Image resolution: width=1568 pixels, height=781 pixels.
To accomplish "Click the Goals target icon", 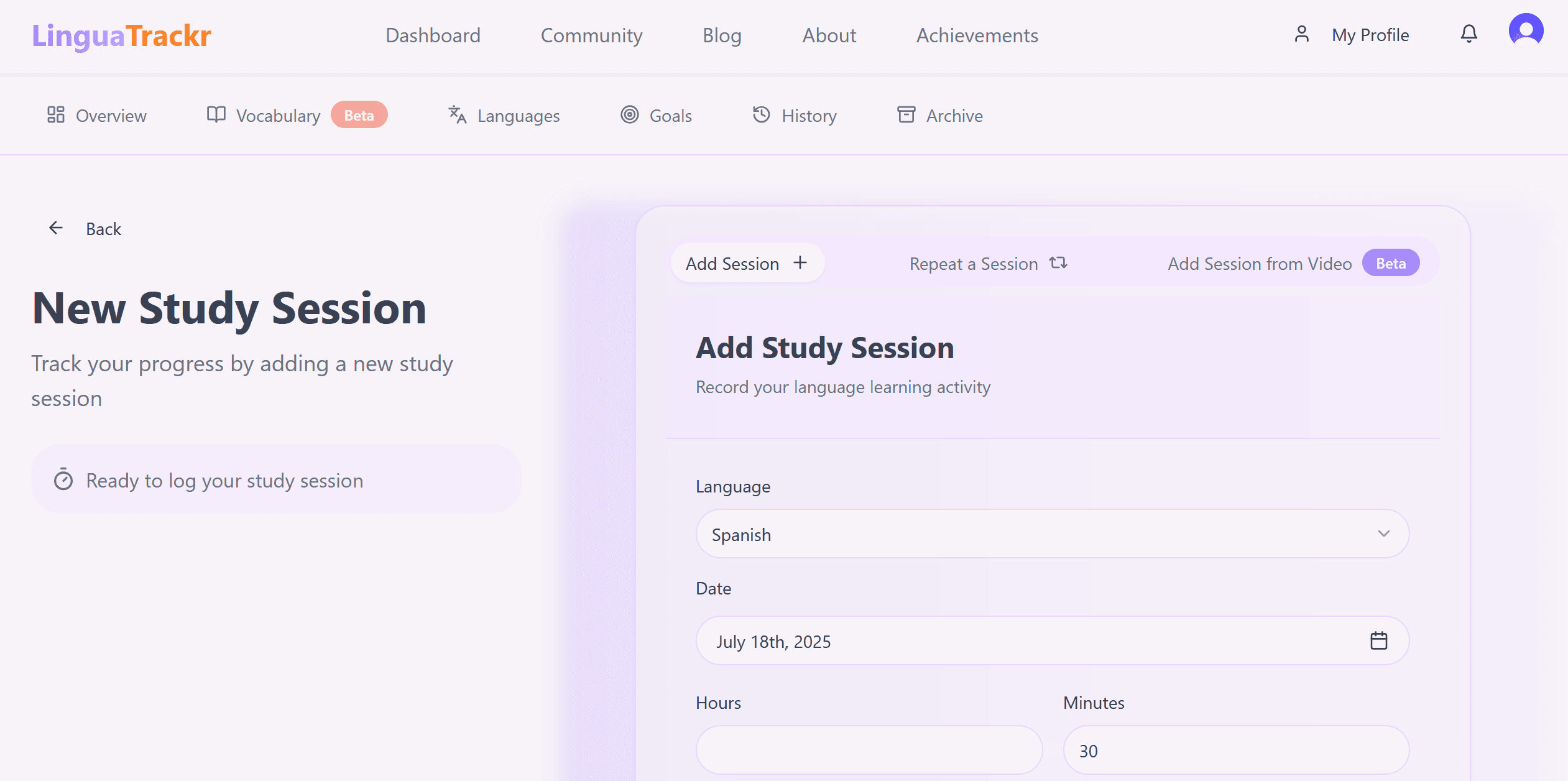I will point(629,115).
